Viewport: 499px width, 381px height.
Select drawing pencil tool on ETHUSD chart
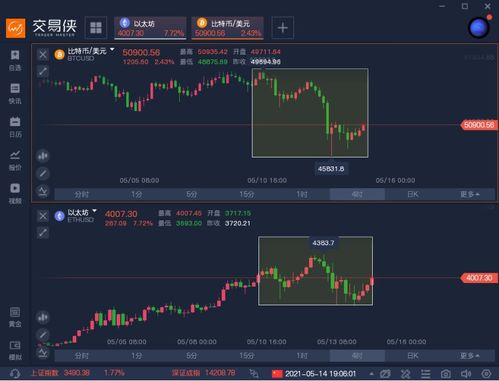coord(43,335)
